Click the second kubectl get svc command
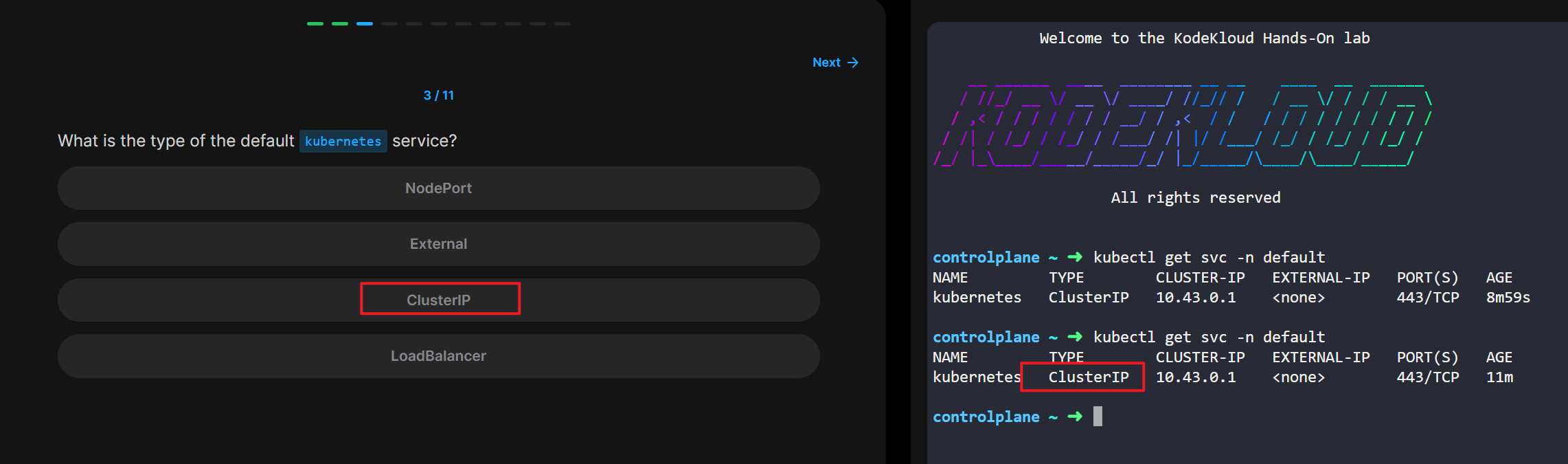Screen dimensions: 1568x464 point(1209,337)
